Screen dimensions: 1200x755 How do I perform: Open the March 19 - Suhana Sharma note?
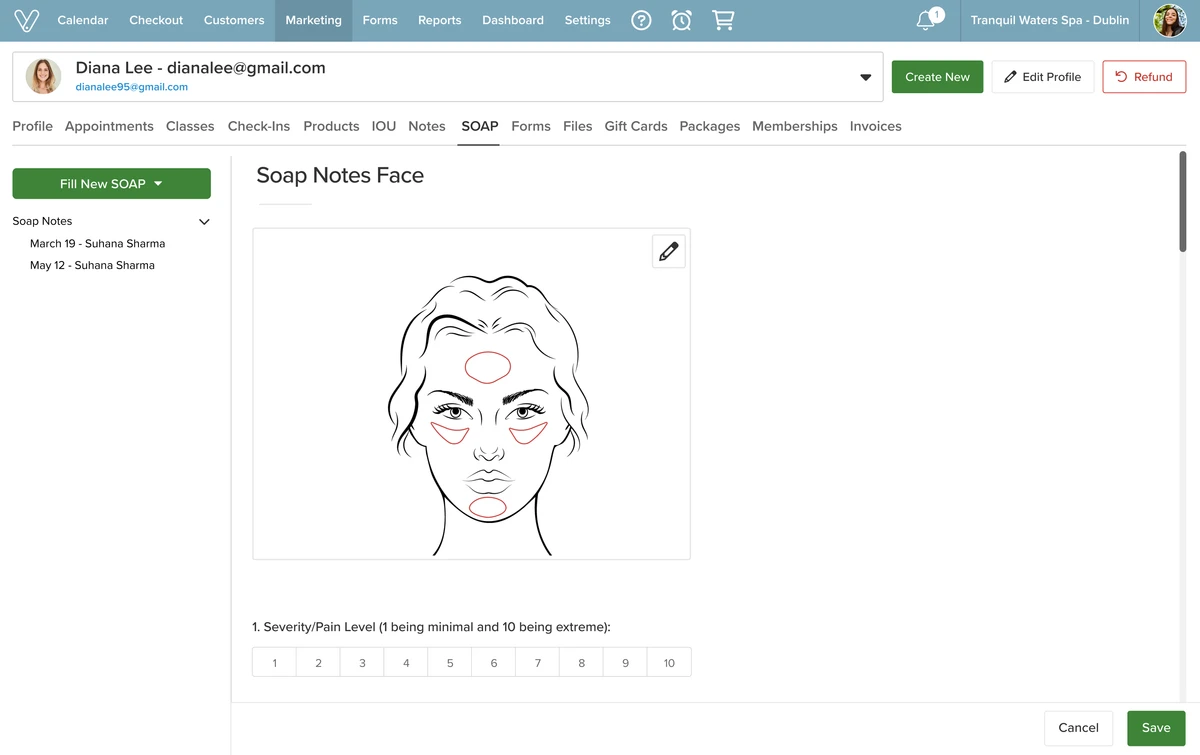tap(97, 244)
